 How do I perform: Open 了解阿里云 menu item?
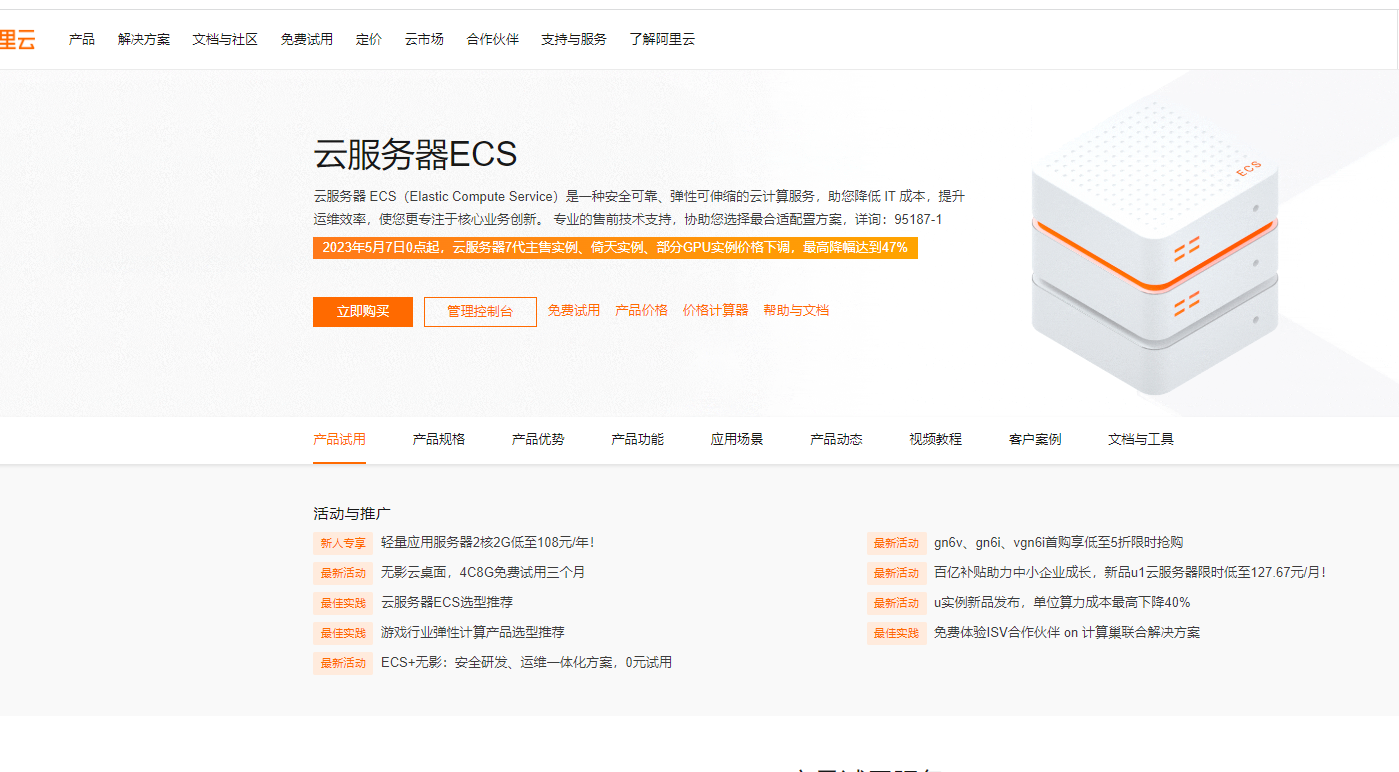662,40
